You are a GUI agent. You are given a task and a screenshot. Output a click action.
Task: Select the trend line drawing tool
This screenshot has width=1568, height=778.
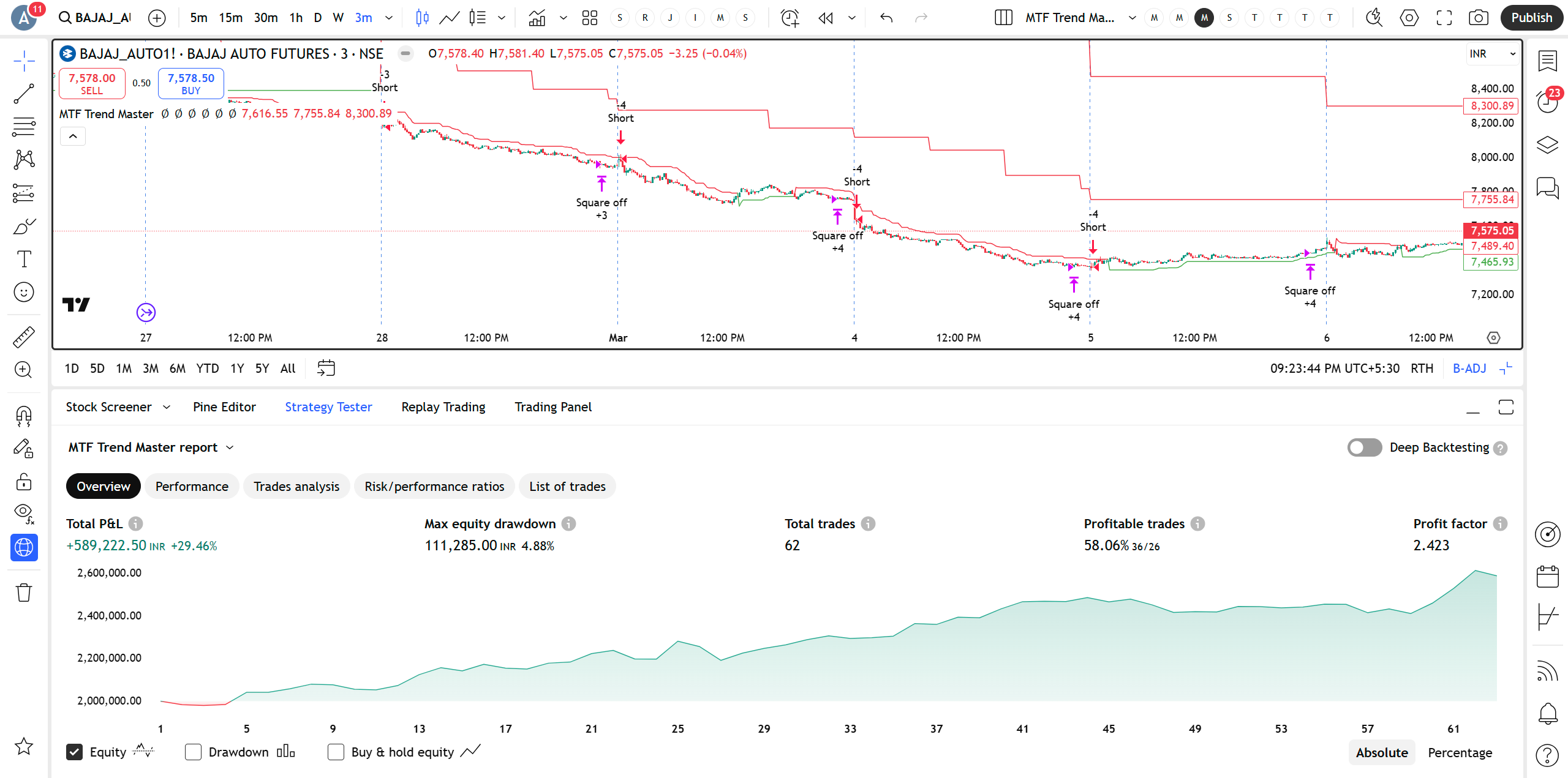pyautogui.click(x=24, y=94)
